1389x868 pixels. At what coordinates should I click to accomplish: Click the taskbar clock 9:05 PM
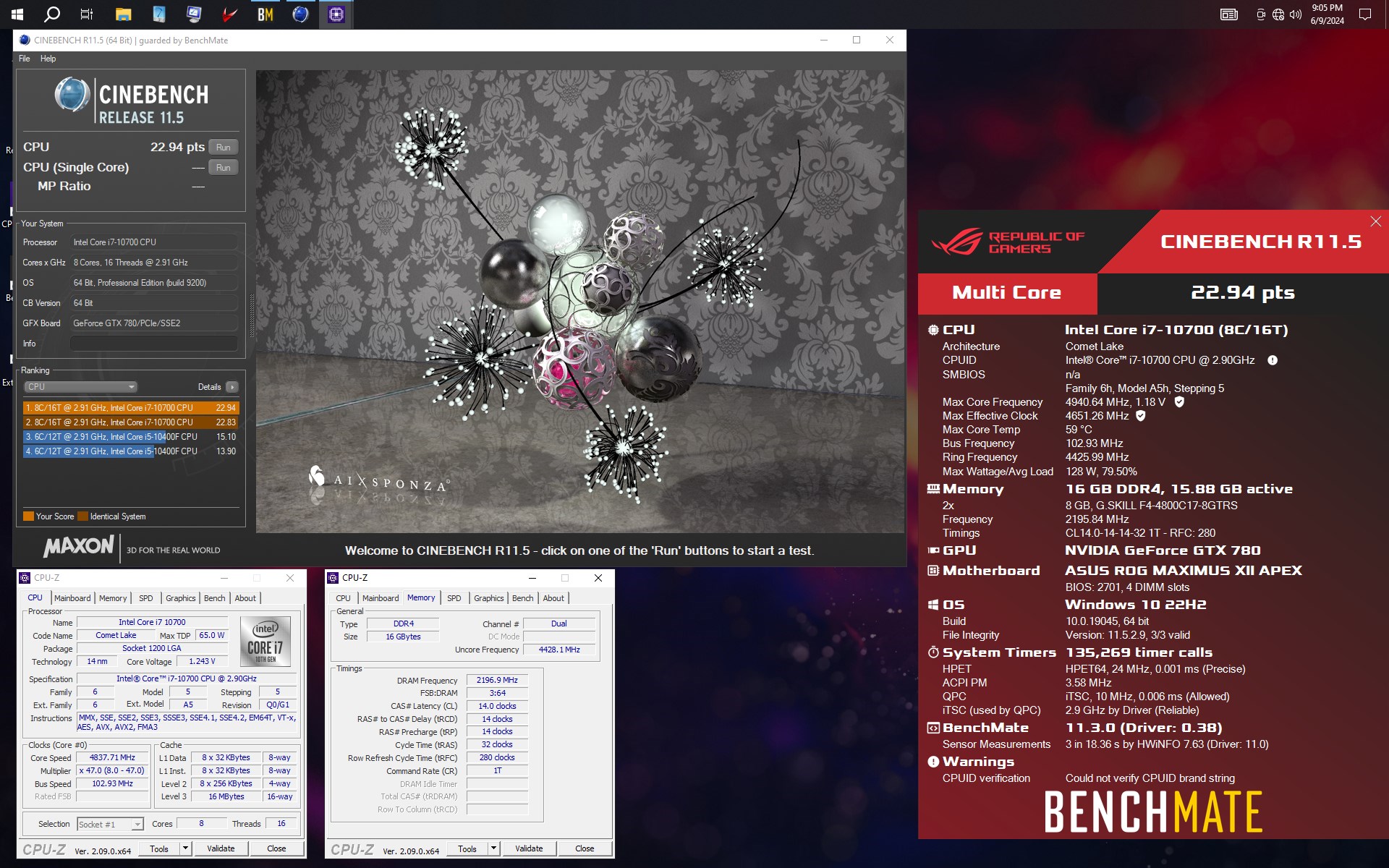click(1327, 14)
